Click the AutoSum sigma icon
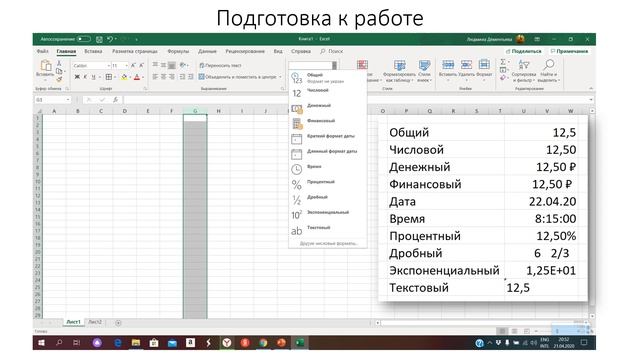 coord(503,62)
